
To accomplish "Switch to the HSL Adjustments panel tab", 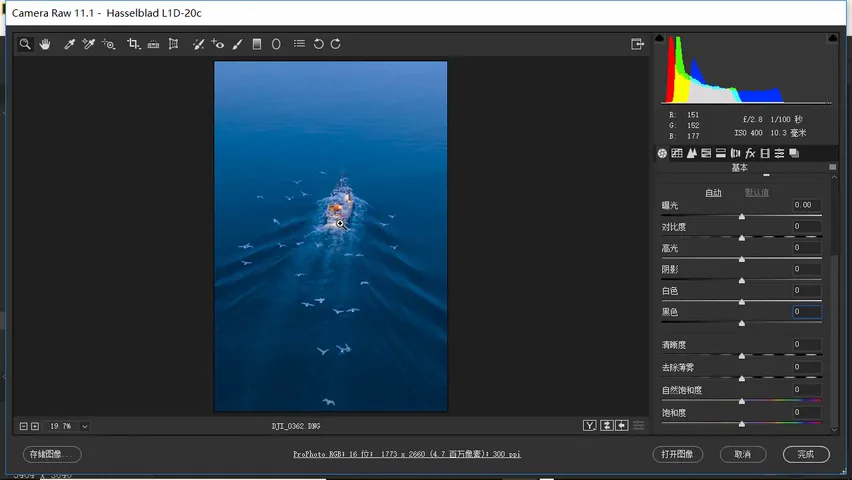I will (x=706, y=153).
